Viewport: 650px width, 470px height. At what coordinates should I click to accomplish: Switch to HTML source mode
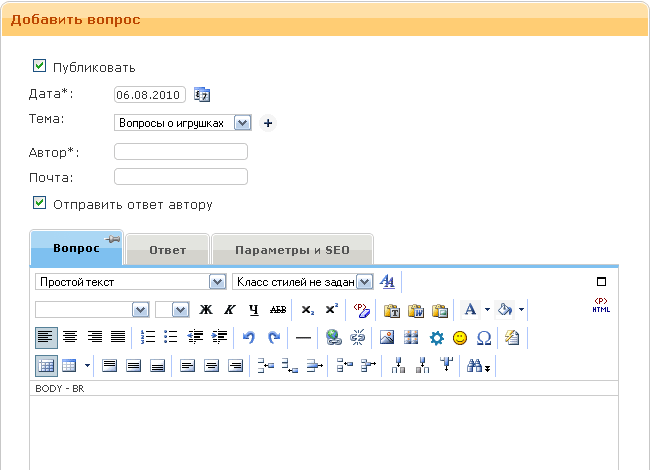[x=600, y=306]
